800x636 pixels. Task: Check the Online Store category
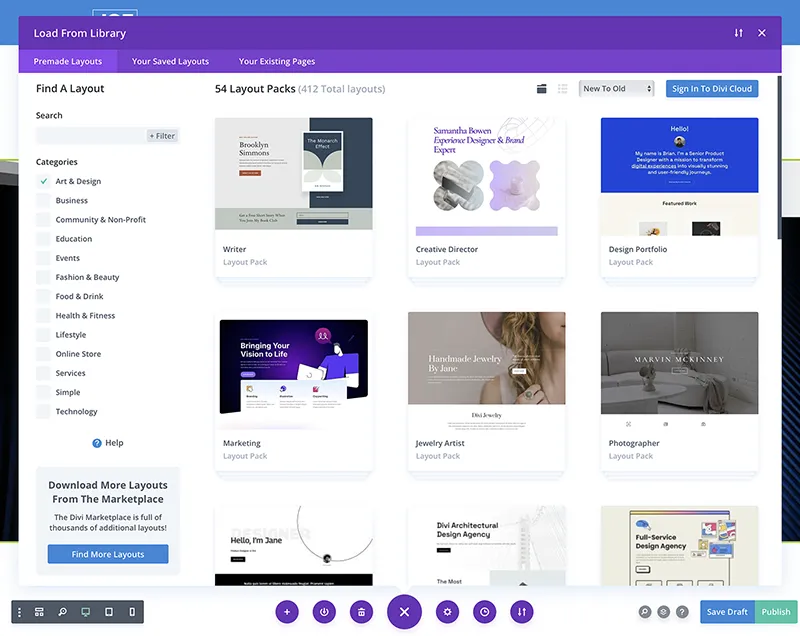click(x=44, y=354)
